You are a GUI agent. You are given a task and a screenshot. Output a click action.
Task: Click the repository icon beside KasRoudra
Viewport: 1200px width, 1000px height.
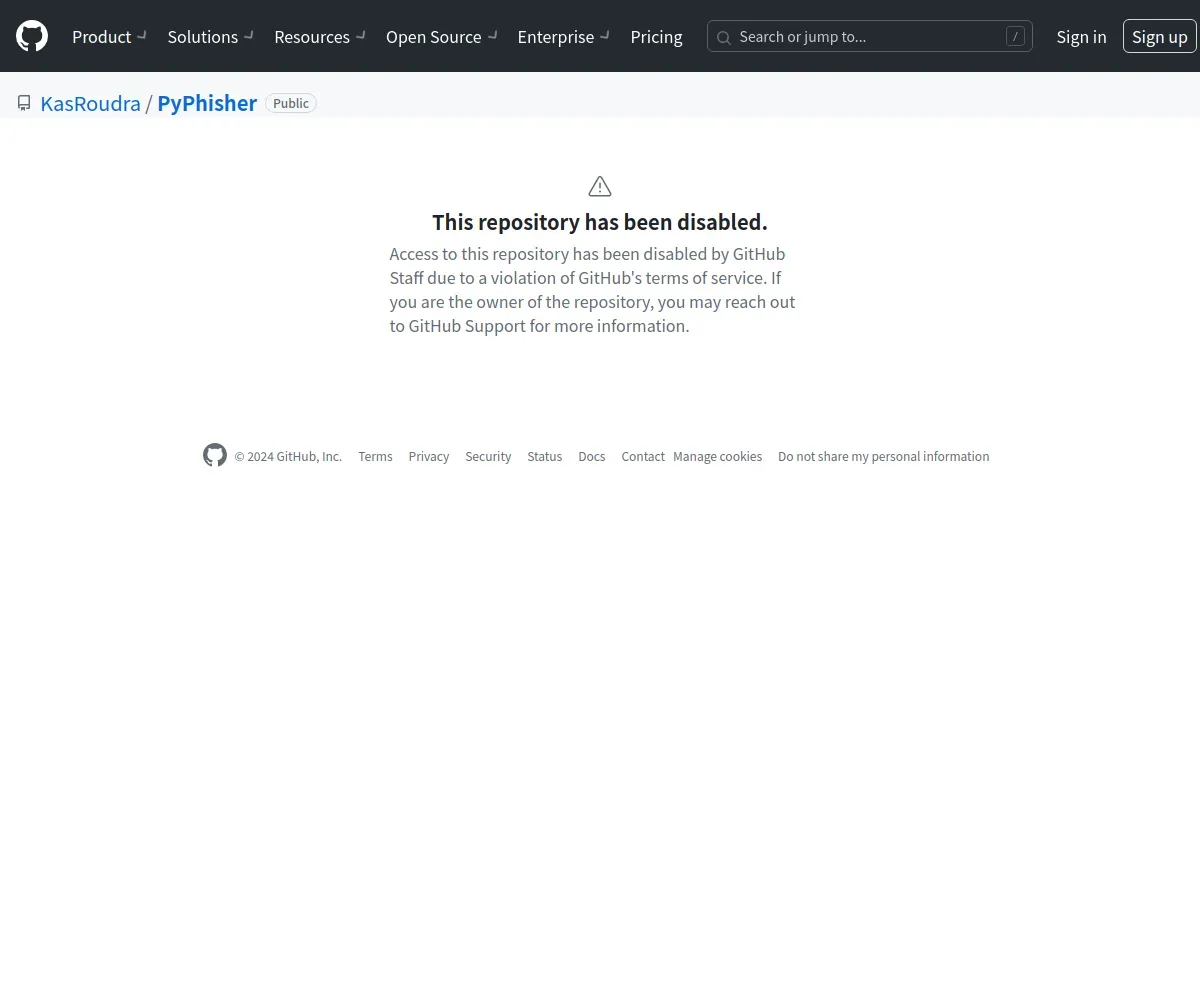pos(24,103)
